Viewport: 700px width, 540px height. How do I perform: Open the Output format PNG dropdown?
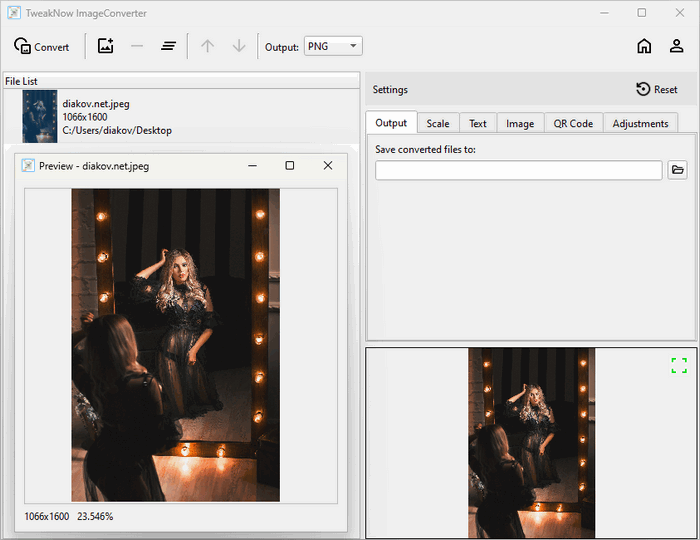(x=333, y=46)
